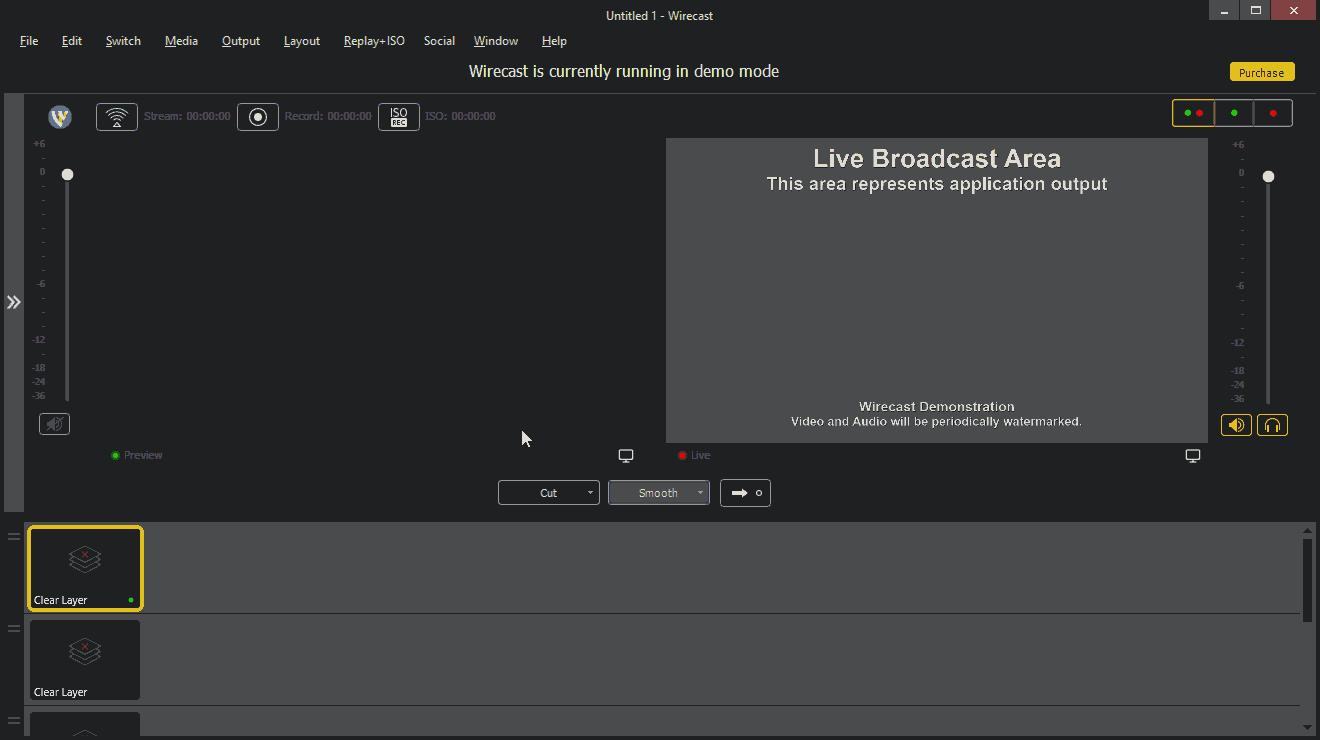This screenshot has width=1320, height=740.
Task: Start recording with the Record button icon
Action: coord(258,117)
